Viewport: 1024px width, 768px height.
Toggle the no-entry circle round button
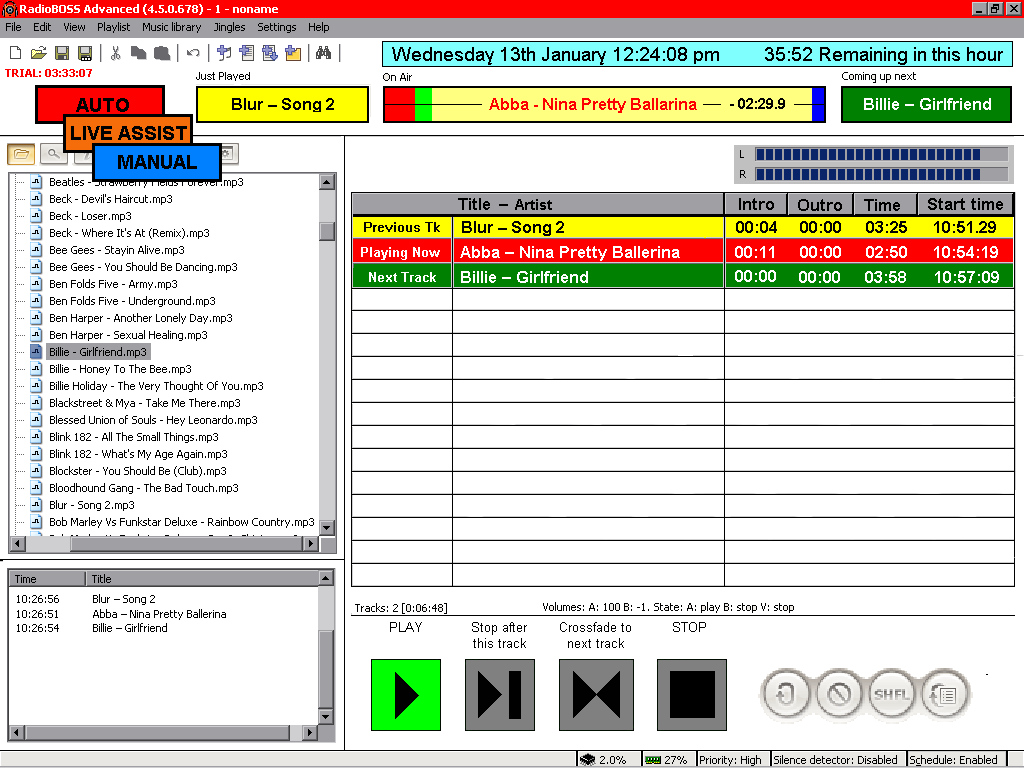click(839, 694)
